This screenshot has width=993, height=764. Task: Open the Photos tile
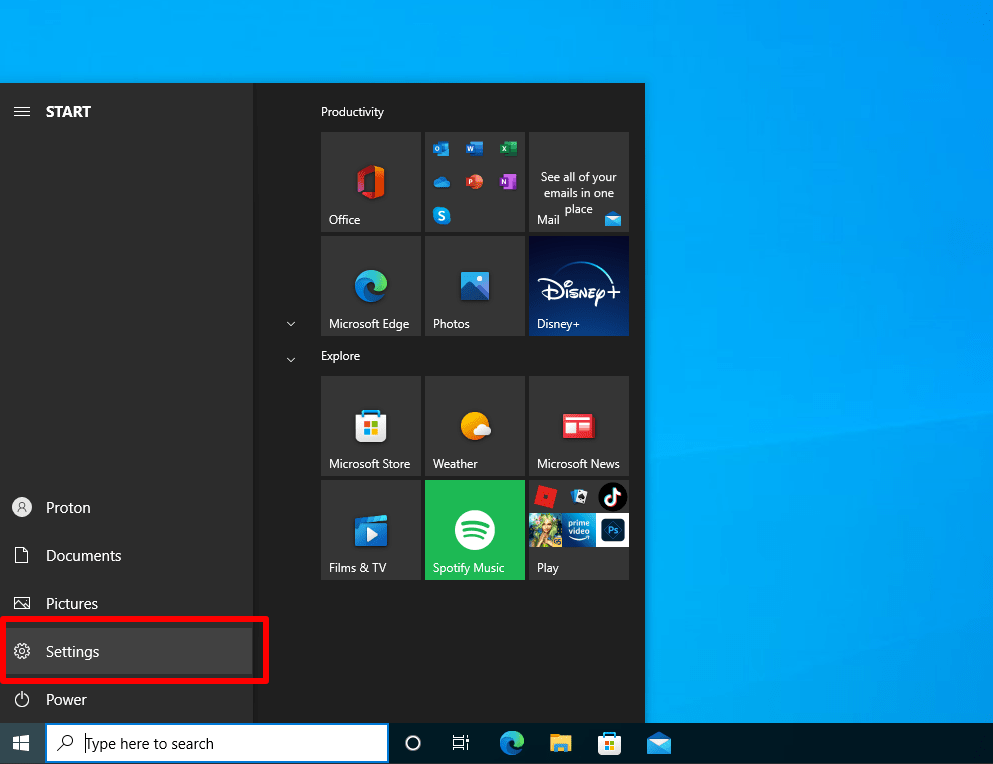click(474, 286)
